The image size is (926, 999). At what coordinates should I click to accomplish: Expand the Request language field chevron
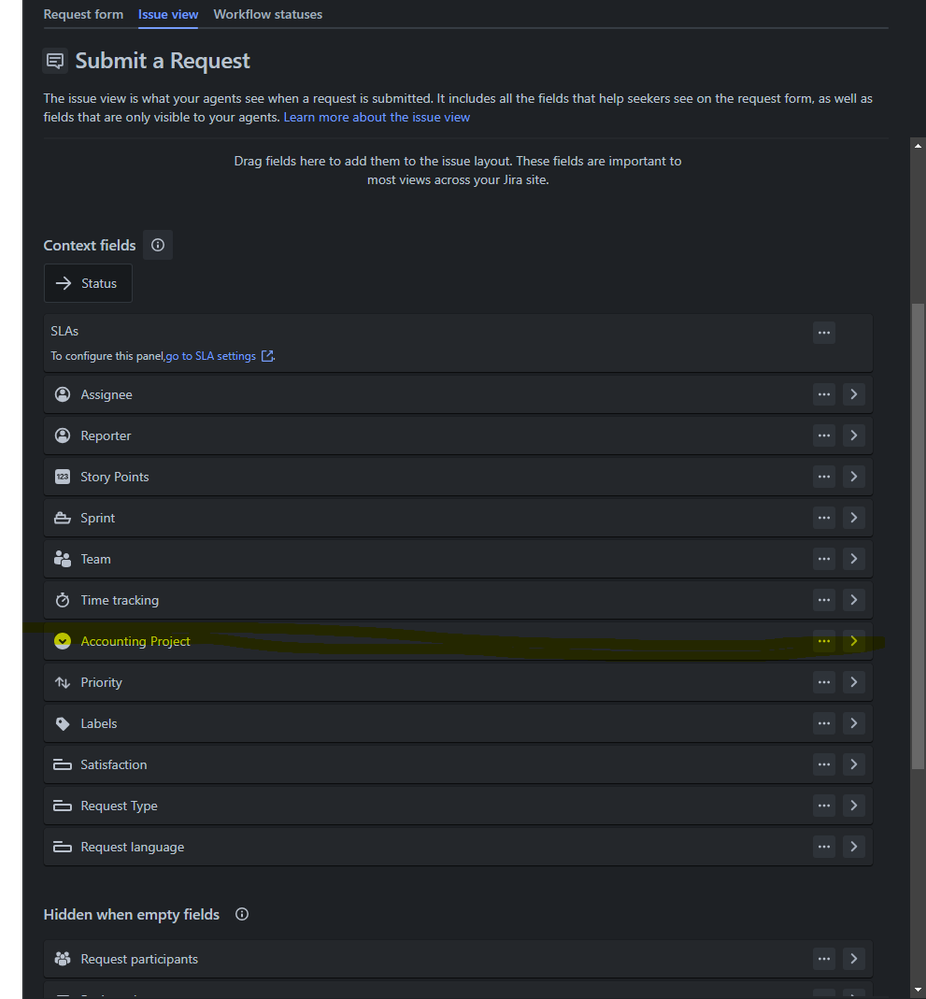pyautogui.click(x=854, y=846)
